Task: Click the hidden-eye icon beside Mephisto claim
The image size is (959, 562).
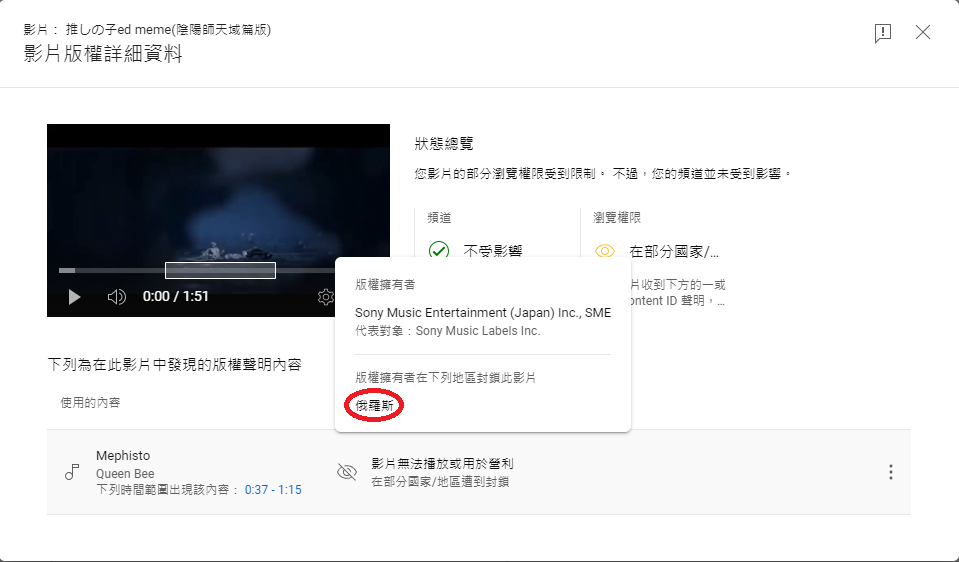Action: pyautogui.click(x=347, y=471)
